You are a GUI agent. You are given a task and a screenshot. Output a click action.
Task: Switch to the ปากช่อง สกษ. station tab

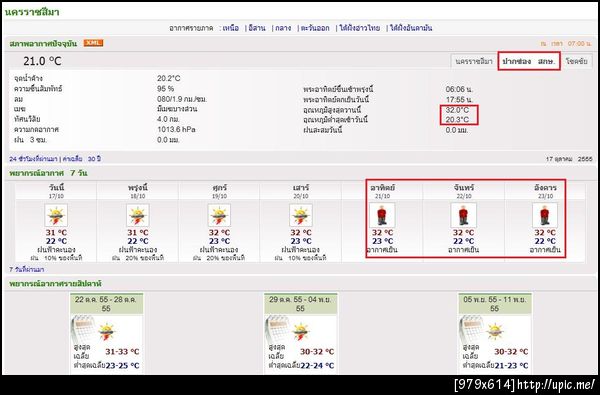pyautogui.click(x=529, y=61)
